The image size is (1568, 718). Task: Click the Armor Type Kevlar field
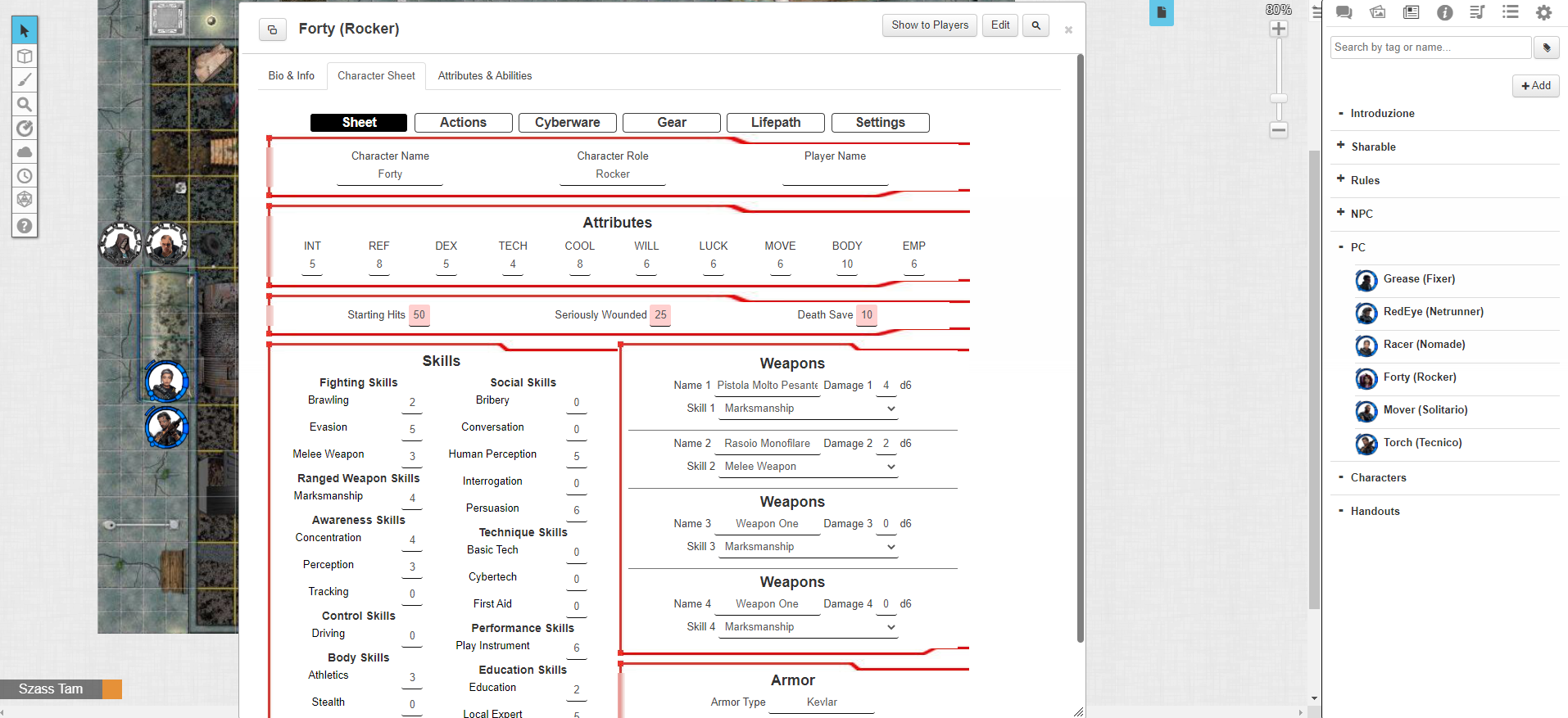(822, 702)
